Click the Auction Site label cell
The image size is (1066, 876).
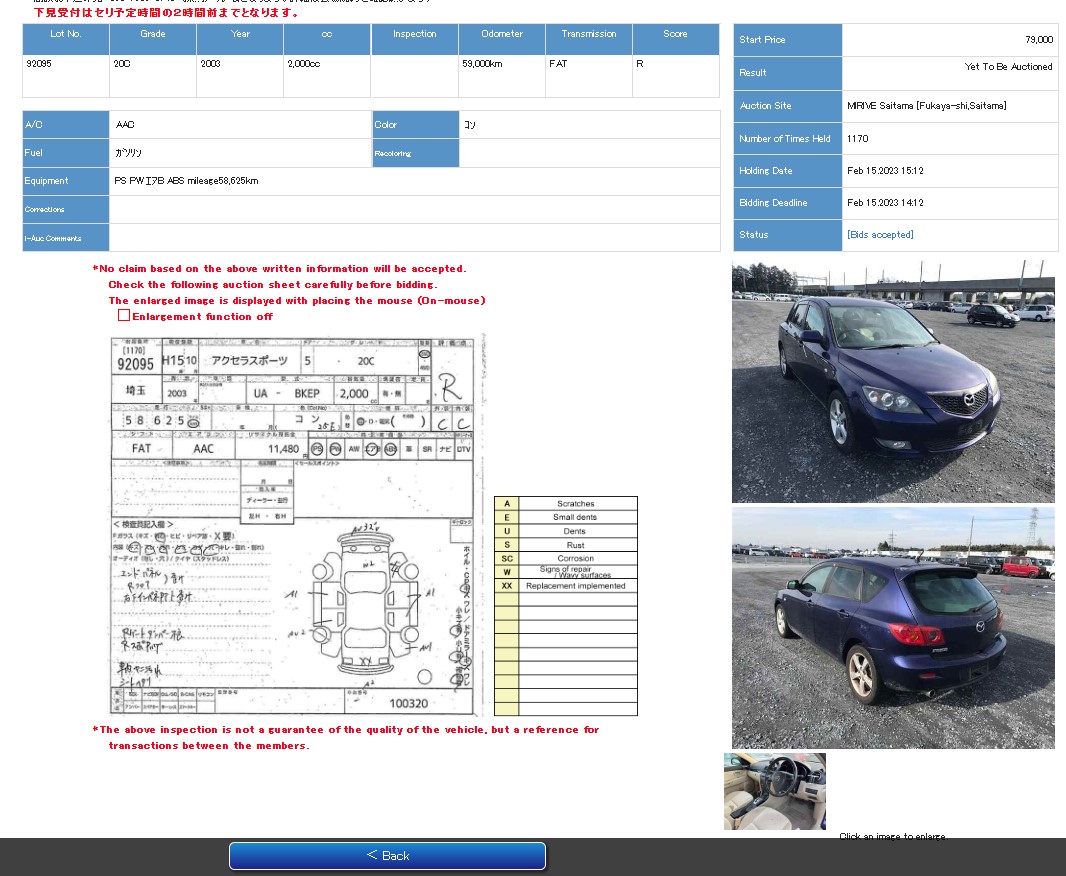(x=787, y=106)
